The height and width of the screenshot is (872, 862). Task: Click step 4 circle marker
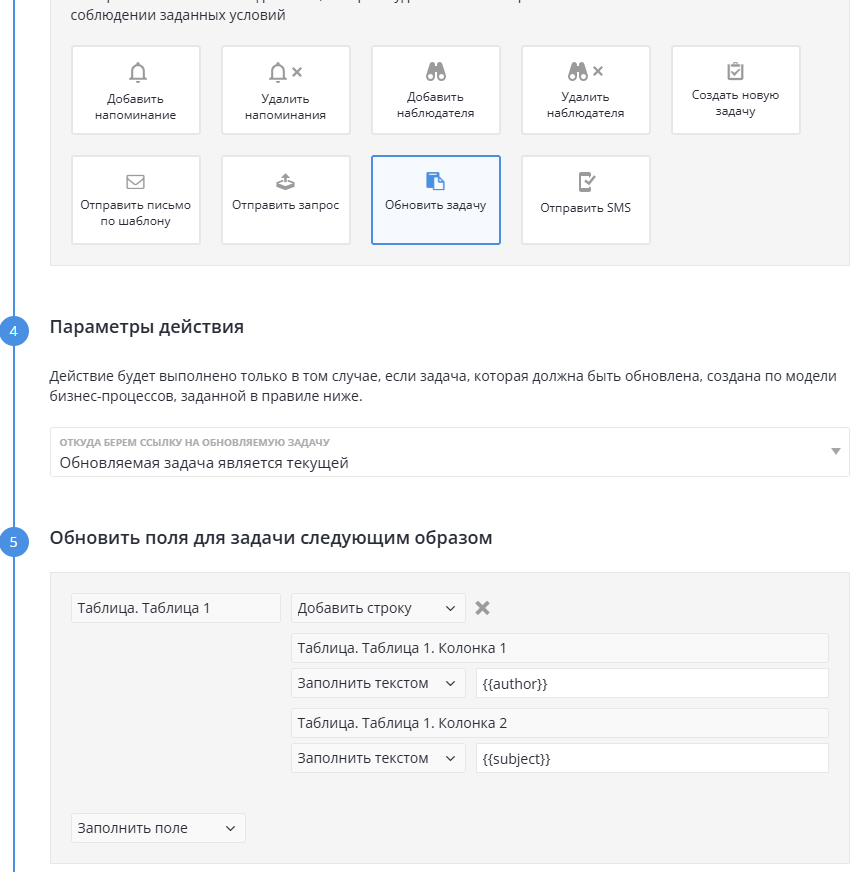tap(14, 331)
